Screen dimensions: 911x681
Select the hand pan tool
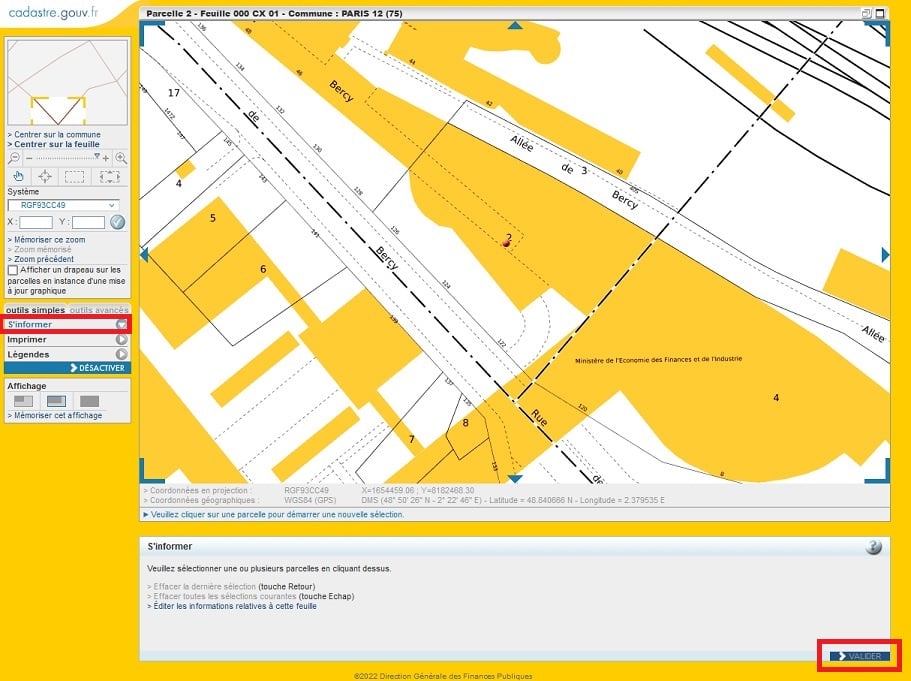tap(19, 176)
